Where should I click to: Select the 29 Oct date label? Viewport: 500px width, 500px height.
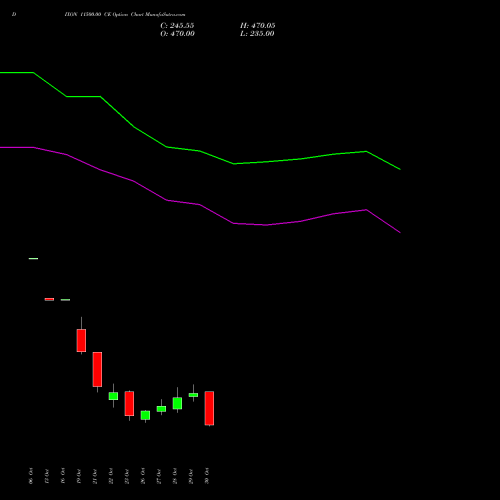click(x=191, y=476)
